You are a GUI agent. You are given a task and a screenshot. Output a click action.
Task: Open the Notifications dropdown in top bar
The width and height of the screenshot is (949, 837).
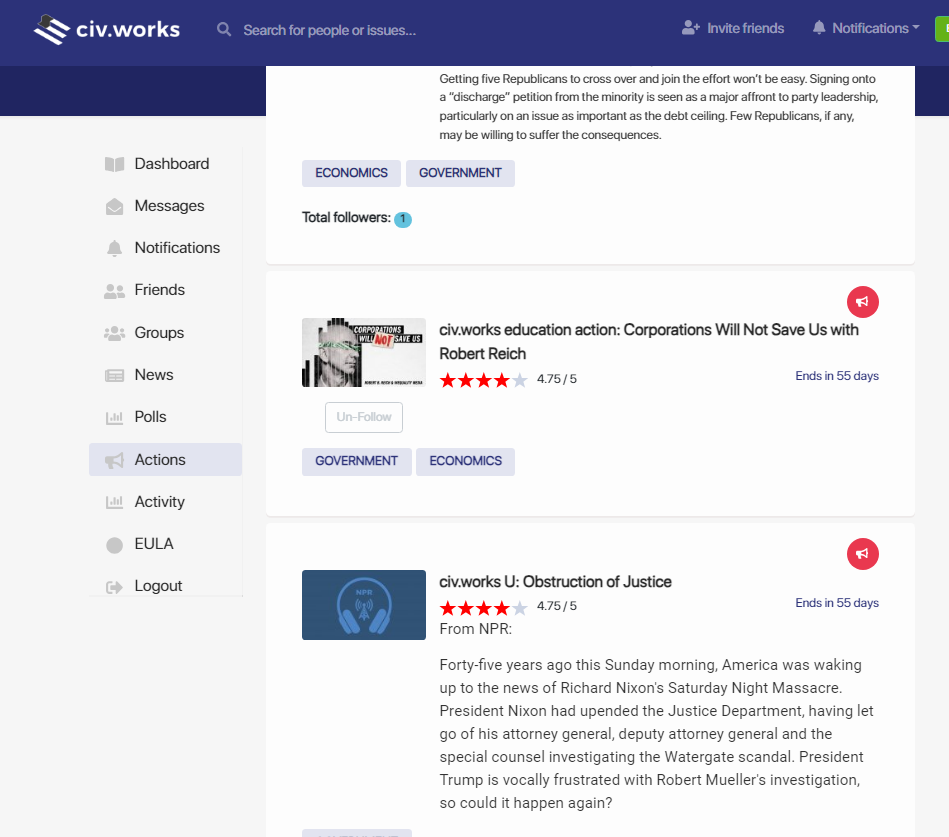(x=865, y=28)
